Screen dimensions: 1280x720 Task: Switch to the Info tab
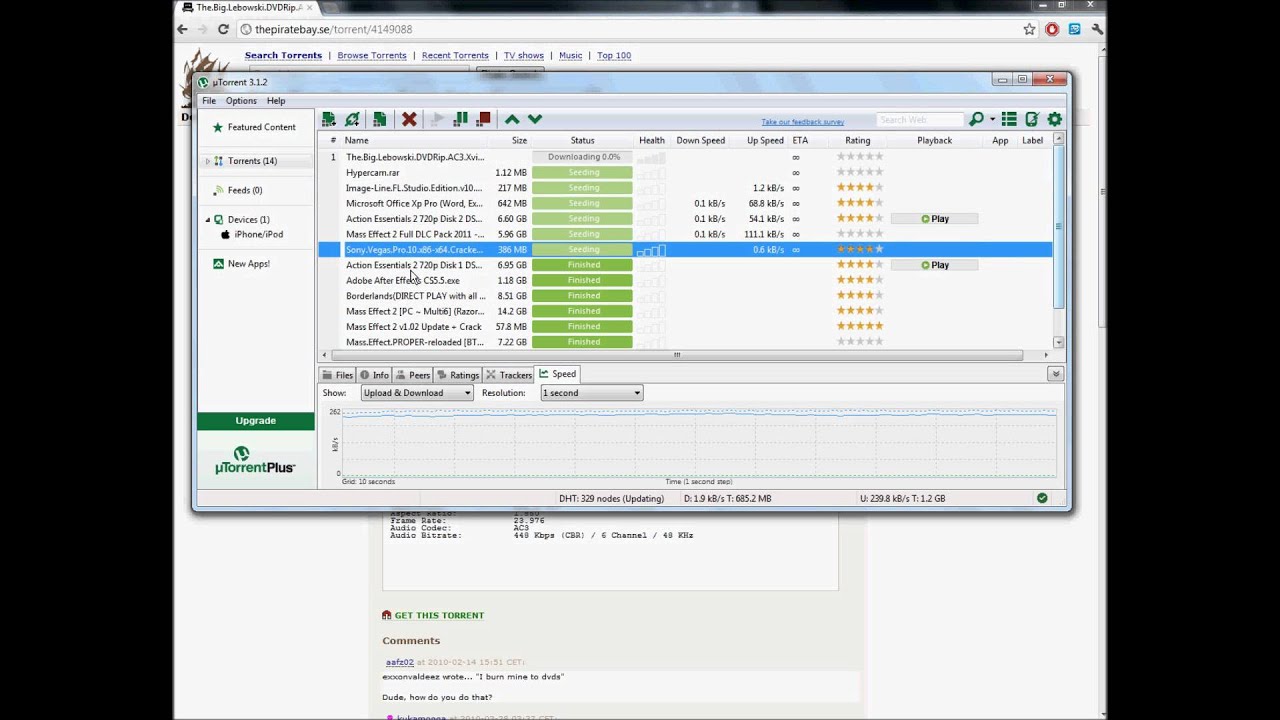click(x=374, y=375)
